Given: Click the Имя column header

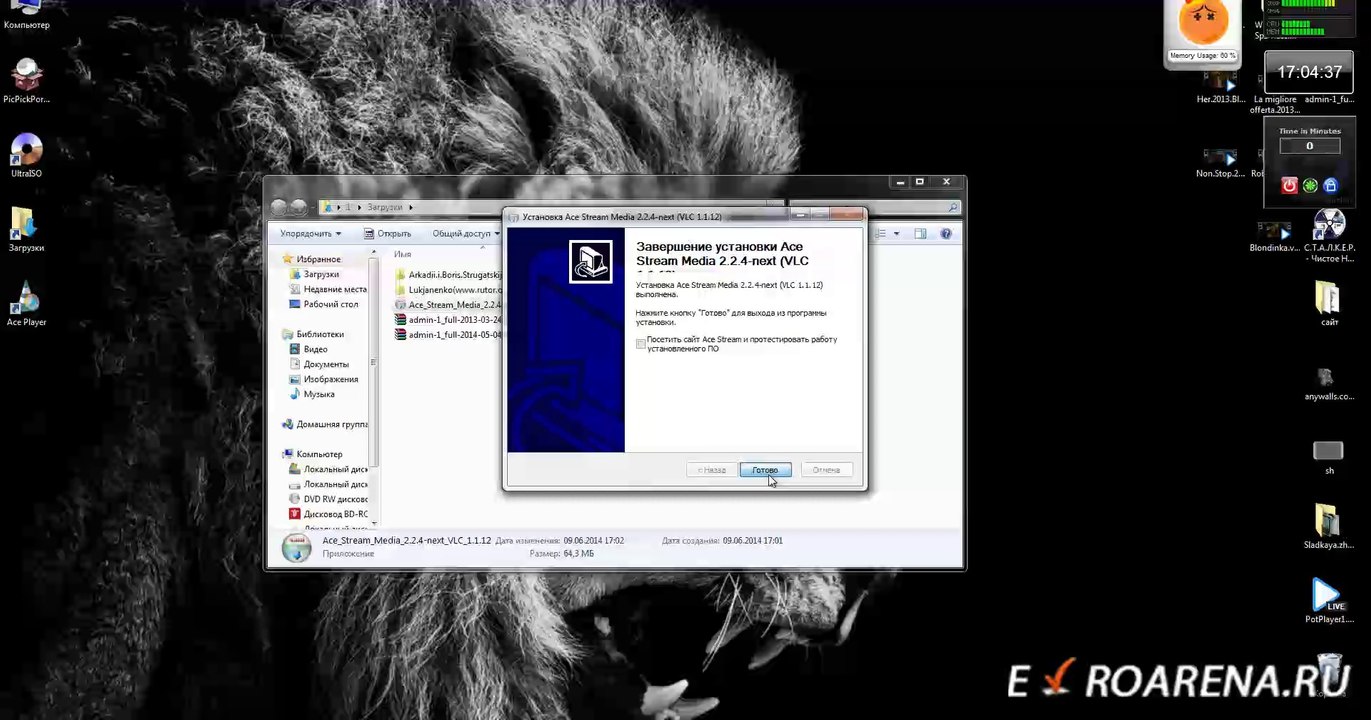Looking at the screenshot, I should 402,254.
